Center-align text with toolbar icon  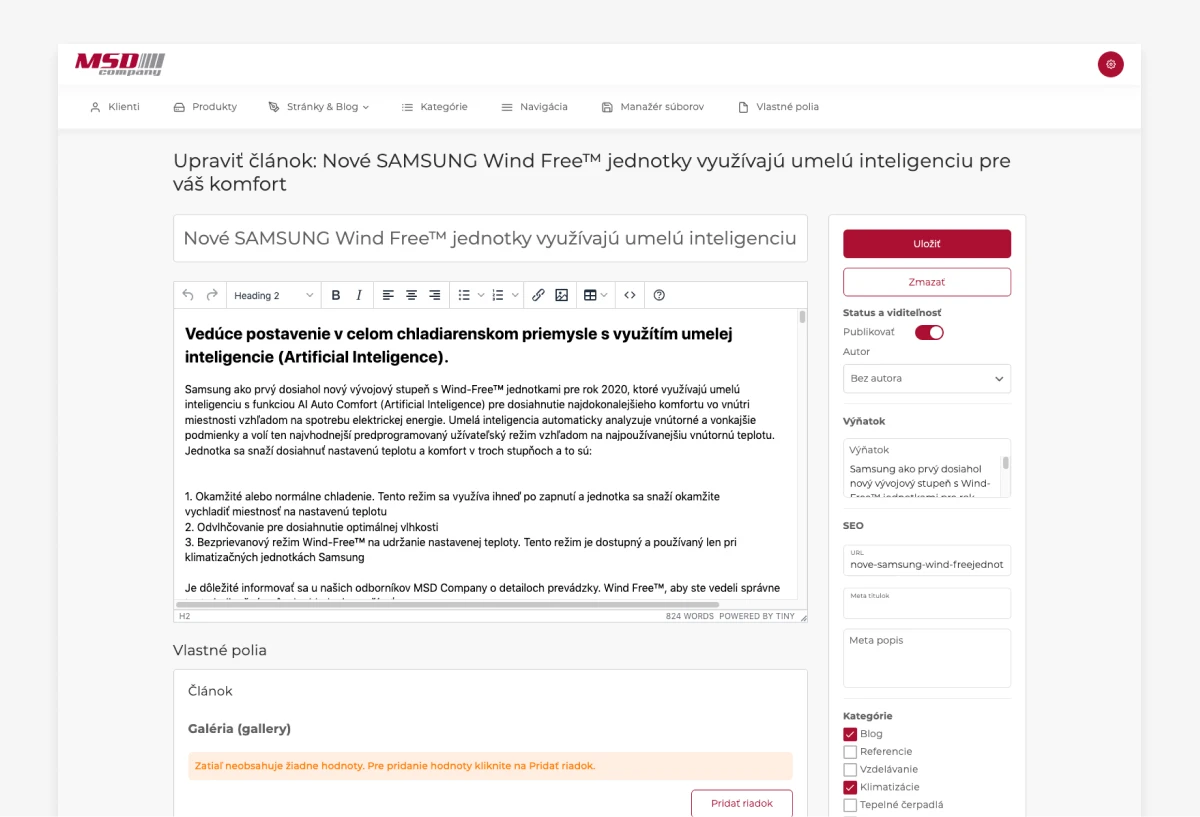point(411,295)
